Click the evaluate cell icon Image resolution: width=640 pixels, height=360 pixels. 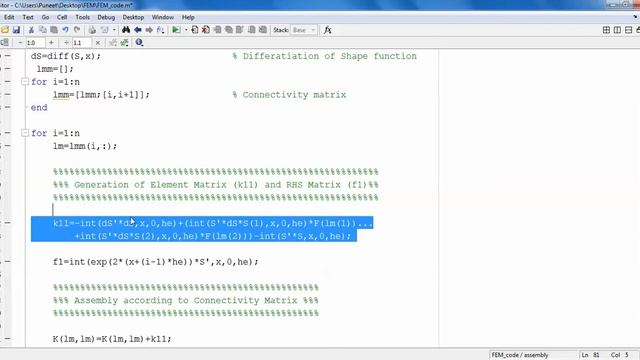click(x=113, y=42)
